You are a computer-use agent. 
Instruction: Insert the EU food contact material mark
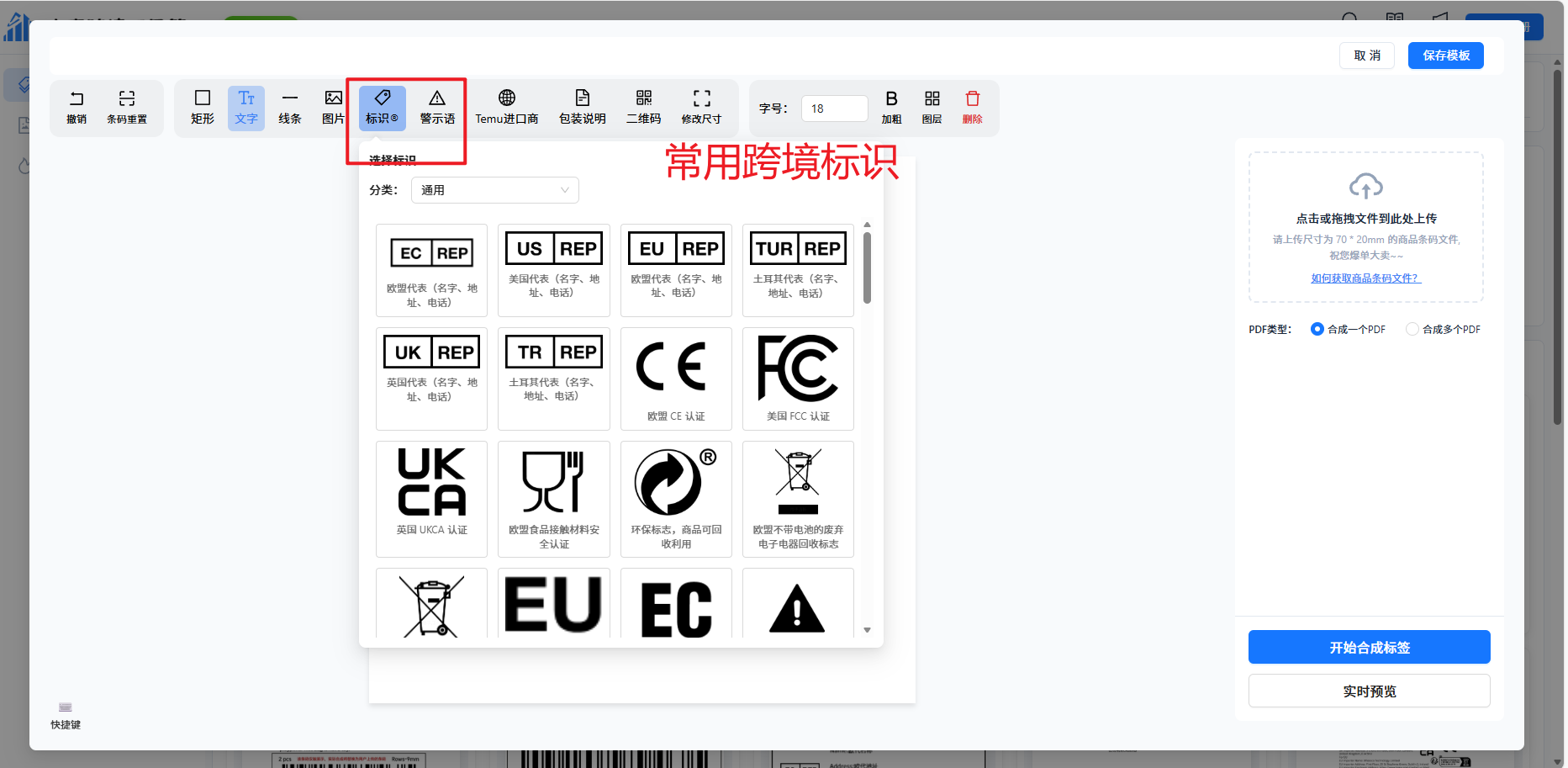pos(554,499)
